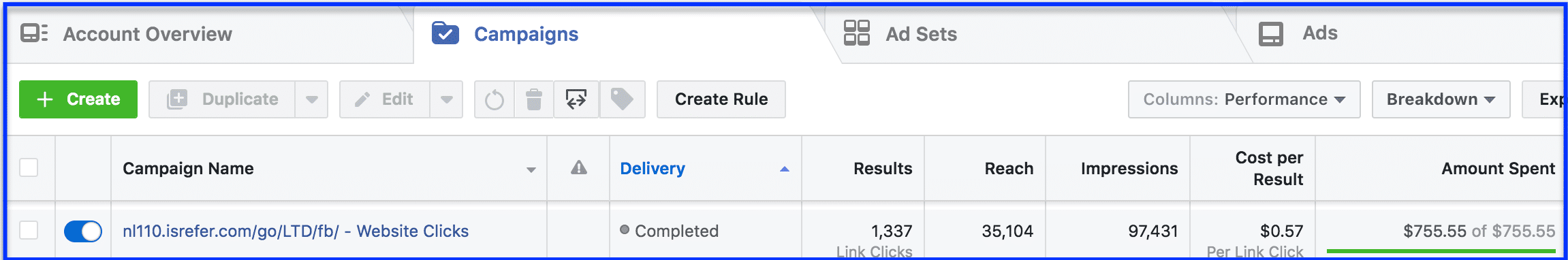Expand the Duplicate options arrow
The image size is (1568, 260).
click(x=311, y=99)
